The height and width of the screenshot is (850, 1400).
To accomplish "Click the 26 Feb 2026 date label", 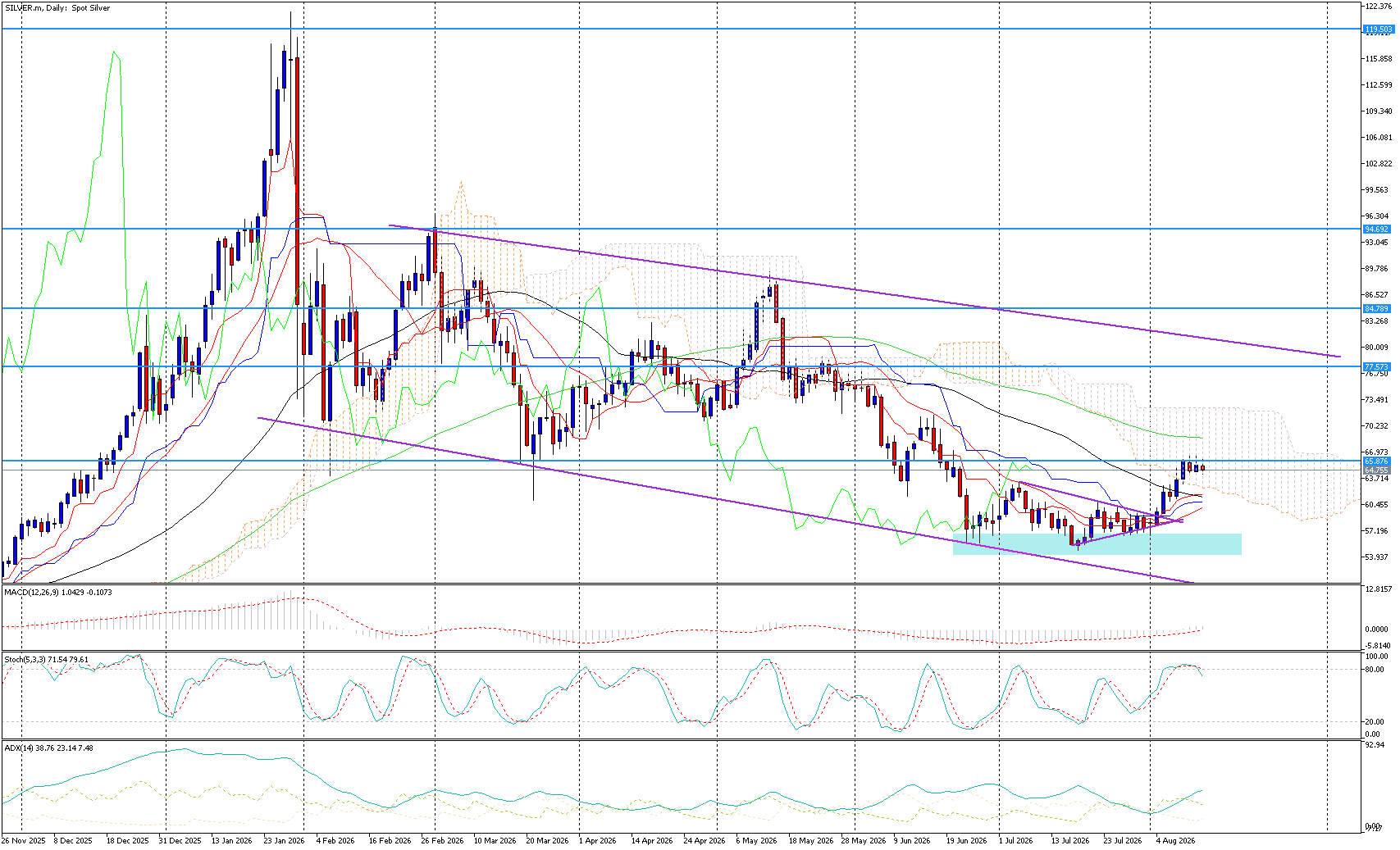I will (442, 841).
